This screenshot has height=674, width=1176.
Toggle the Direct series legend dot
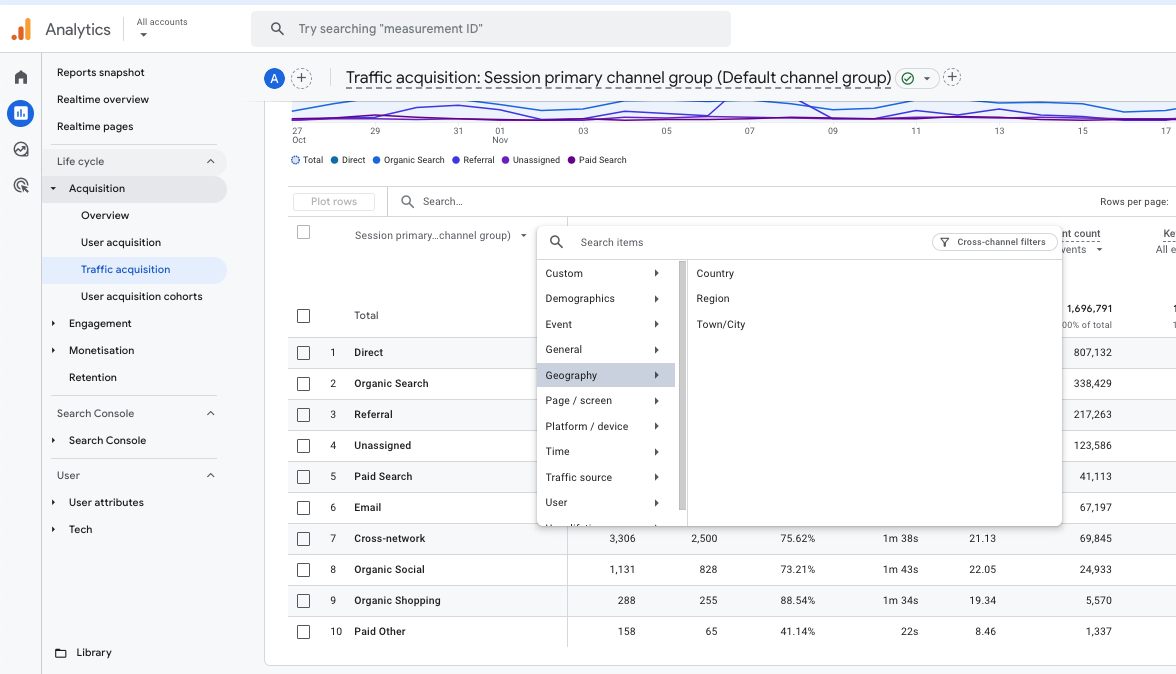coord(334,160)
